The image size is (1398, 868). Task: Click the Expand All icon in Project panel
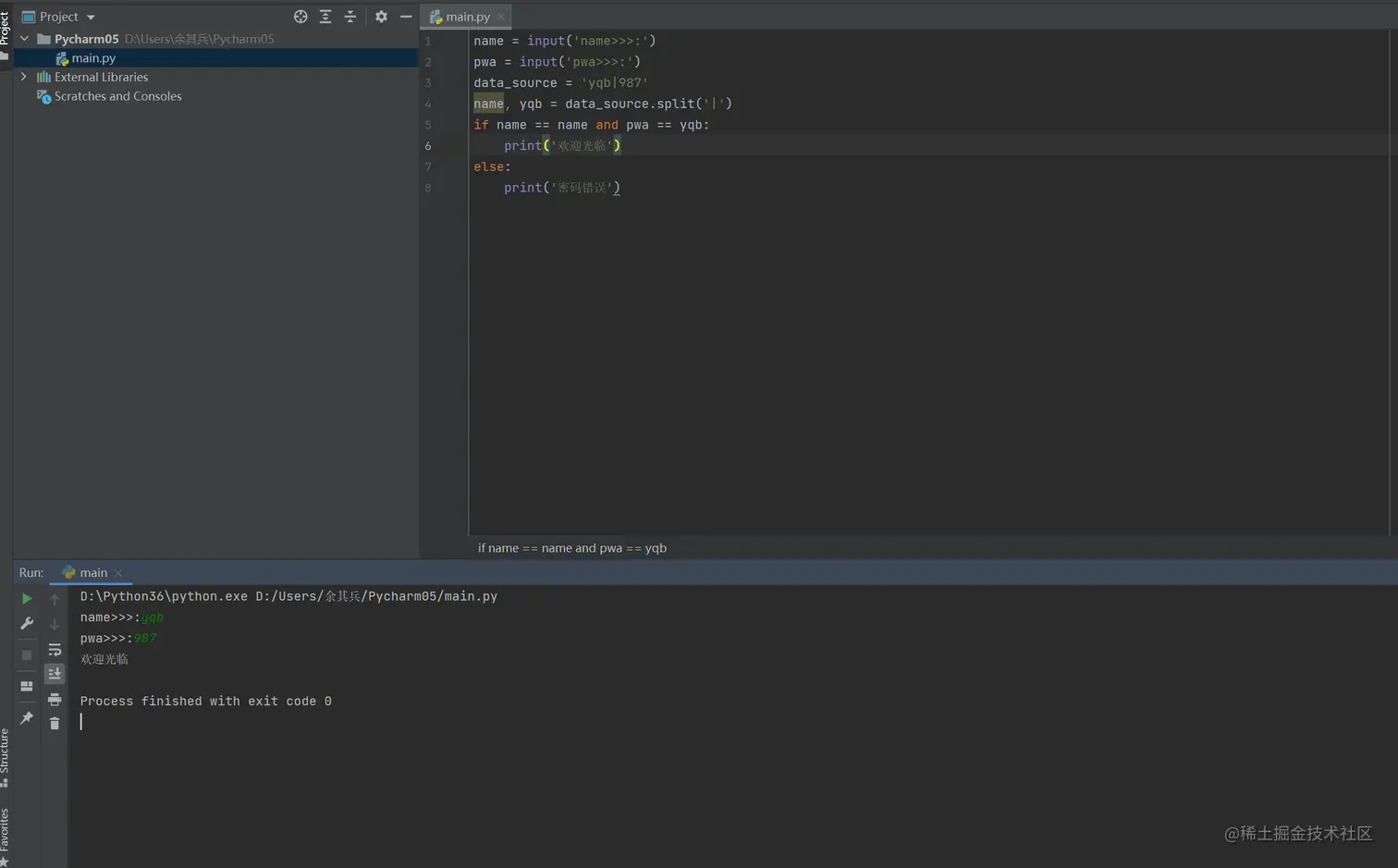coord(325,17)
